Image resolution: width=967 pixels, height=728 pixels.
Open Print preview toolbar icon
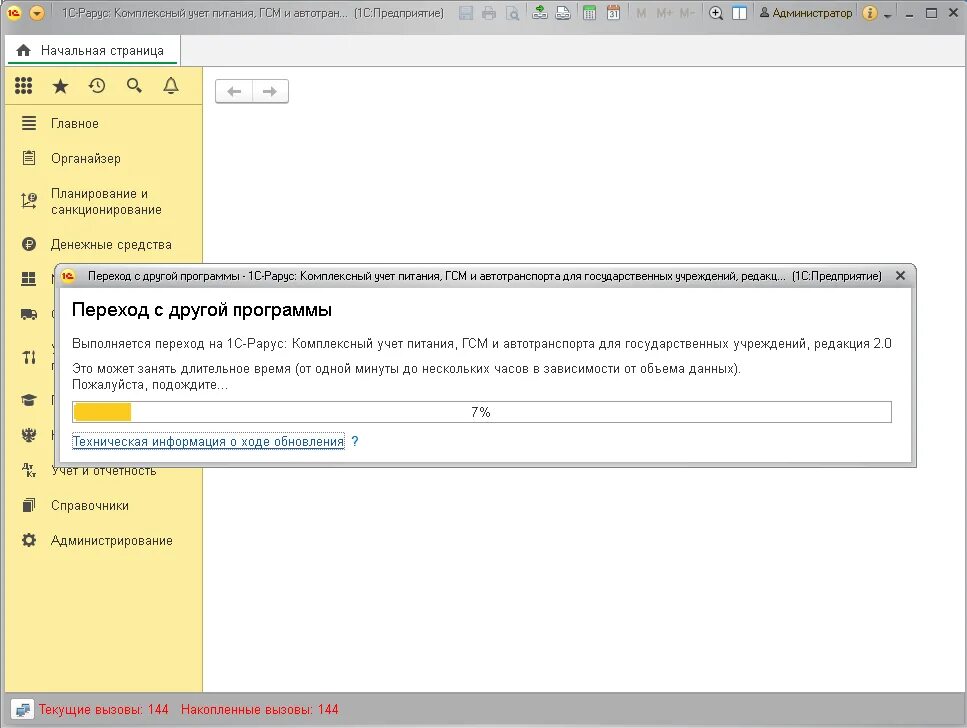[512, 13]
